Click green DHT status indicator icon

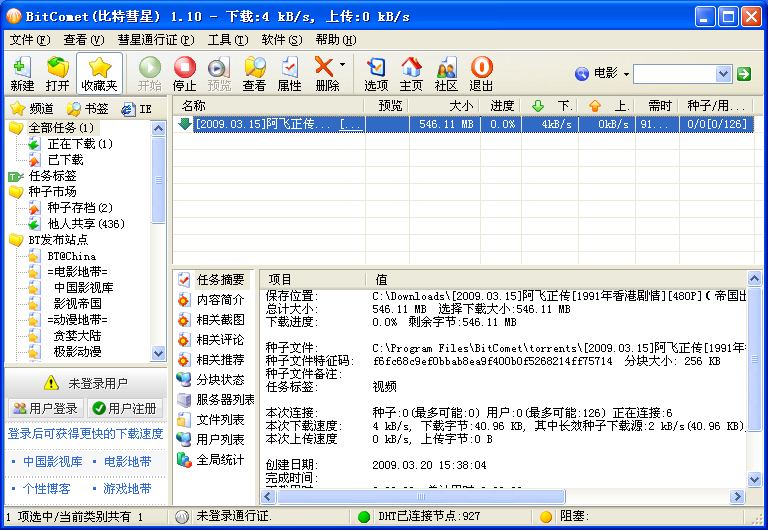tap(364, 517)
